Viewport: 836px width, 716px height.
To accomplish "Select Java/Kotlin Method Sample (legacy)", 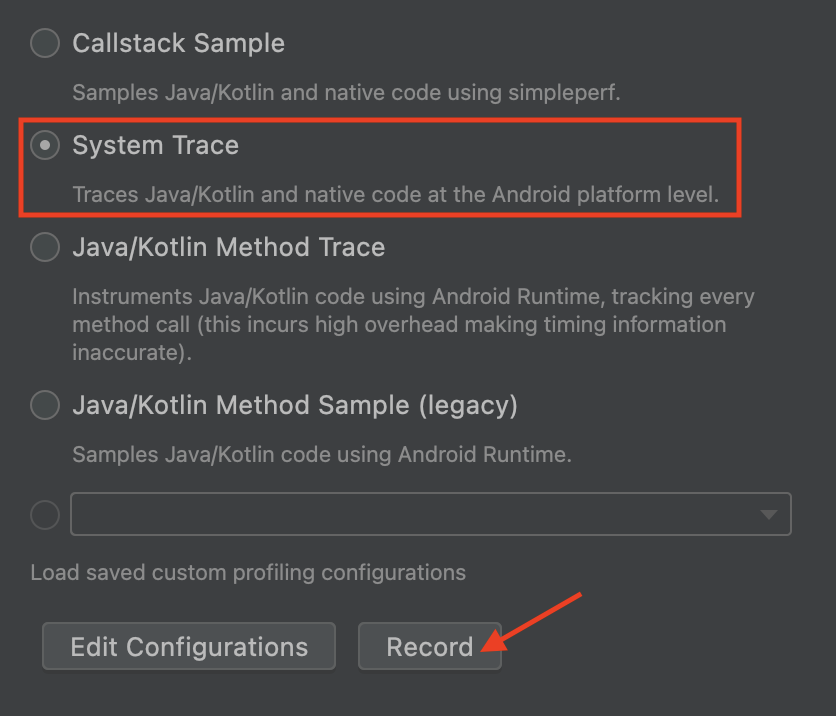I will 44,405.
